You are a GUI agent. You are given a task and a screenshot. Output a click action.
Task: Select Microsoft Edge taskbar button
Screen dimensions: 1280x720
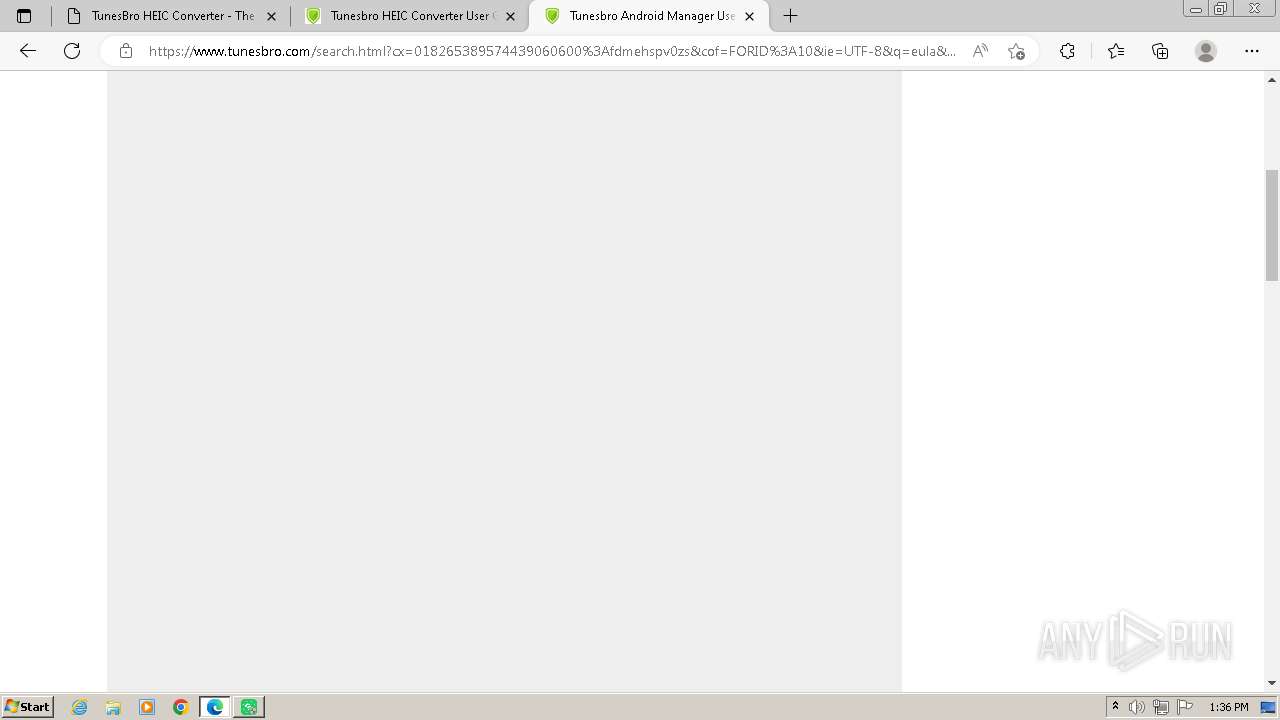coord(215,707)
